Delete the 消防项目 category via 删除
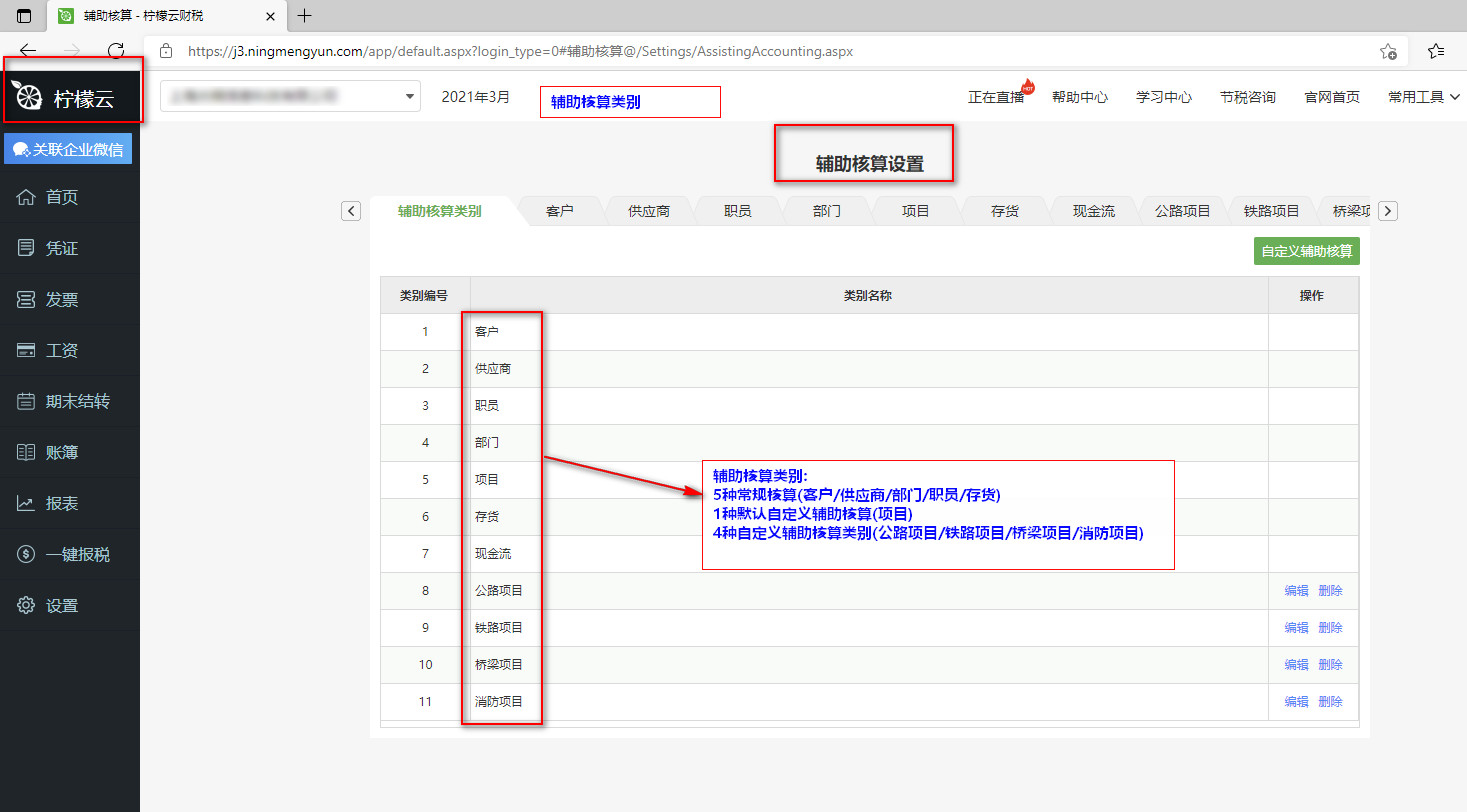The image size is (1467, 812). (x=1330, y=702)
